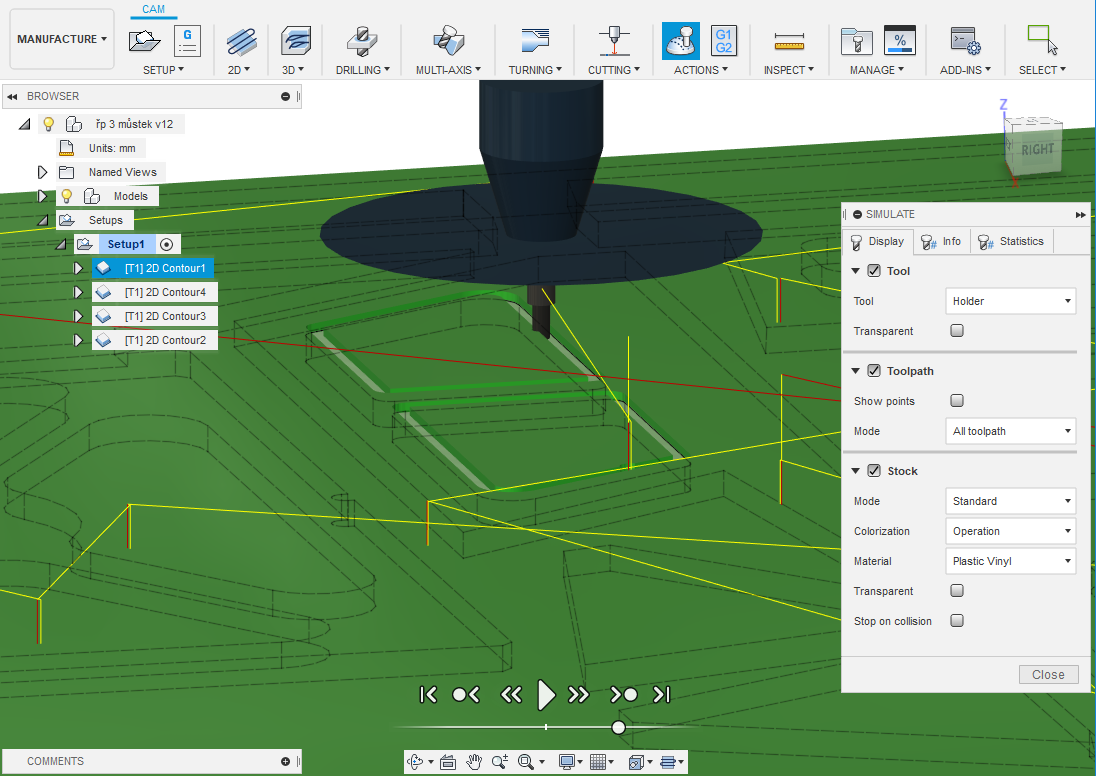The image size is (1096, 776).
Task: Open the Tool Library icon in Manage
Action: tap(857, 41)
